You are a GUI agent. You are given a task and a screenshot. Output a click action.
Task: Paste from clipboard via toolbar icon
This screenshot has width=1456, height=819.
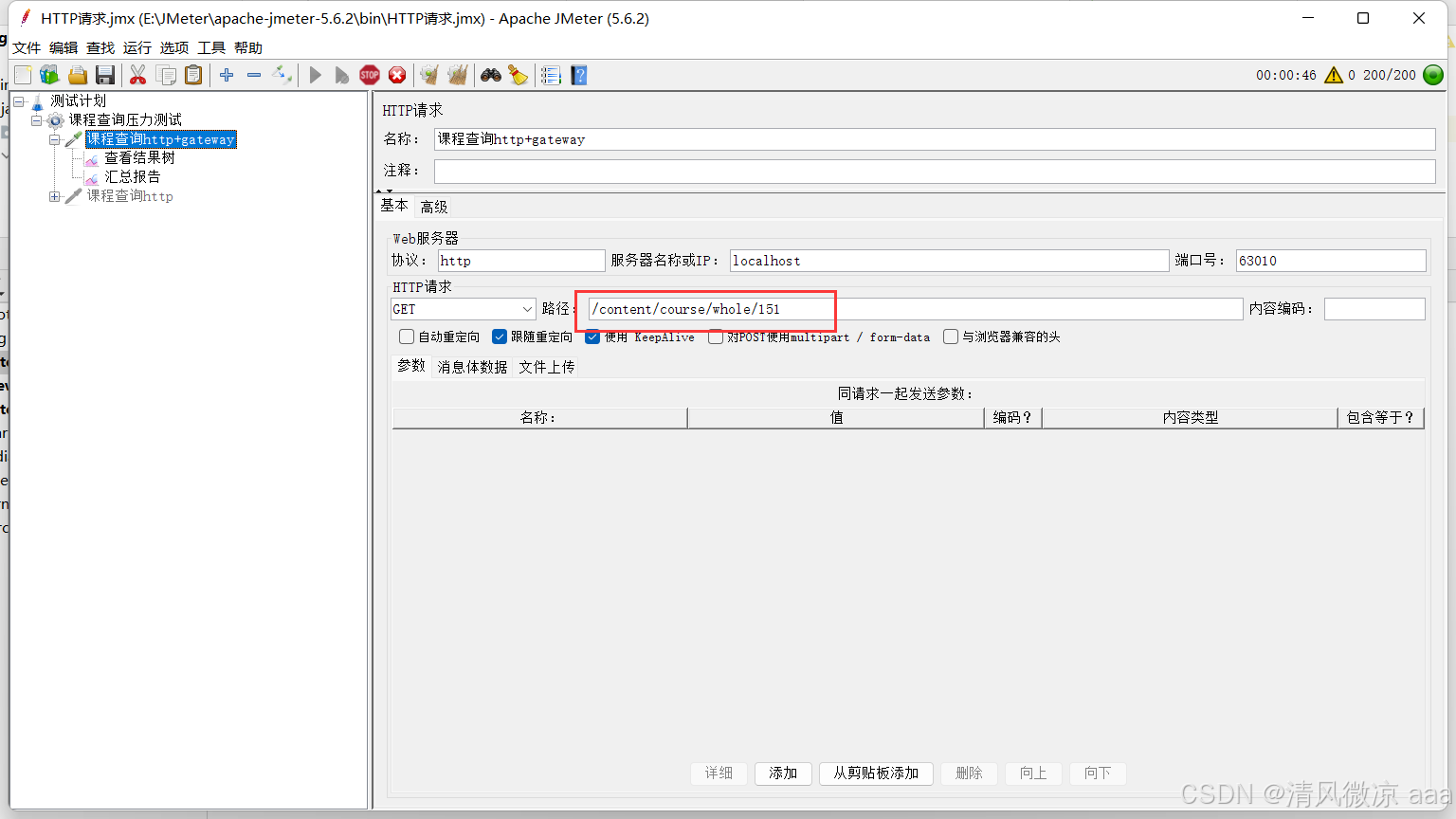[193, 75]
